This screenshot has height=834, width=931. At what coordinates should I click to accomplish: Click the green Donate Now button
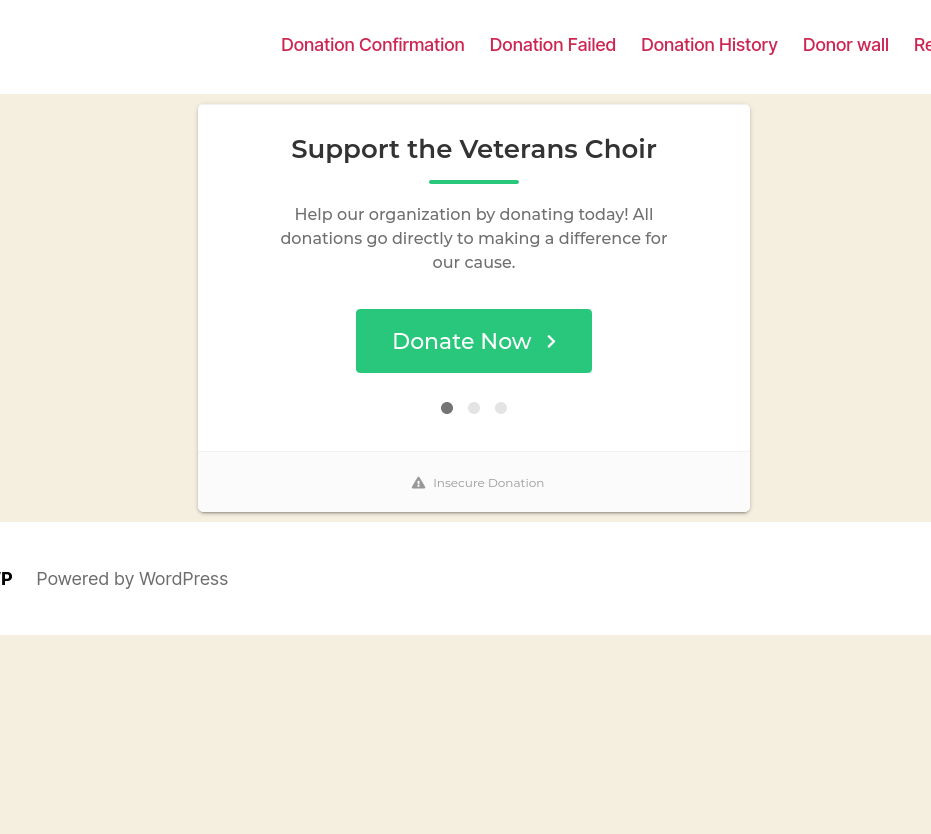[x=474, y=341]
